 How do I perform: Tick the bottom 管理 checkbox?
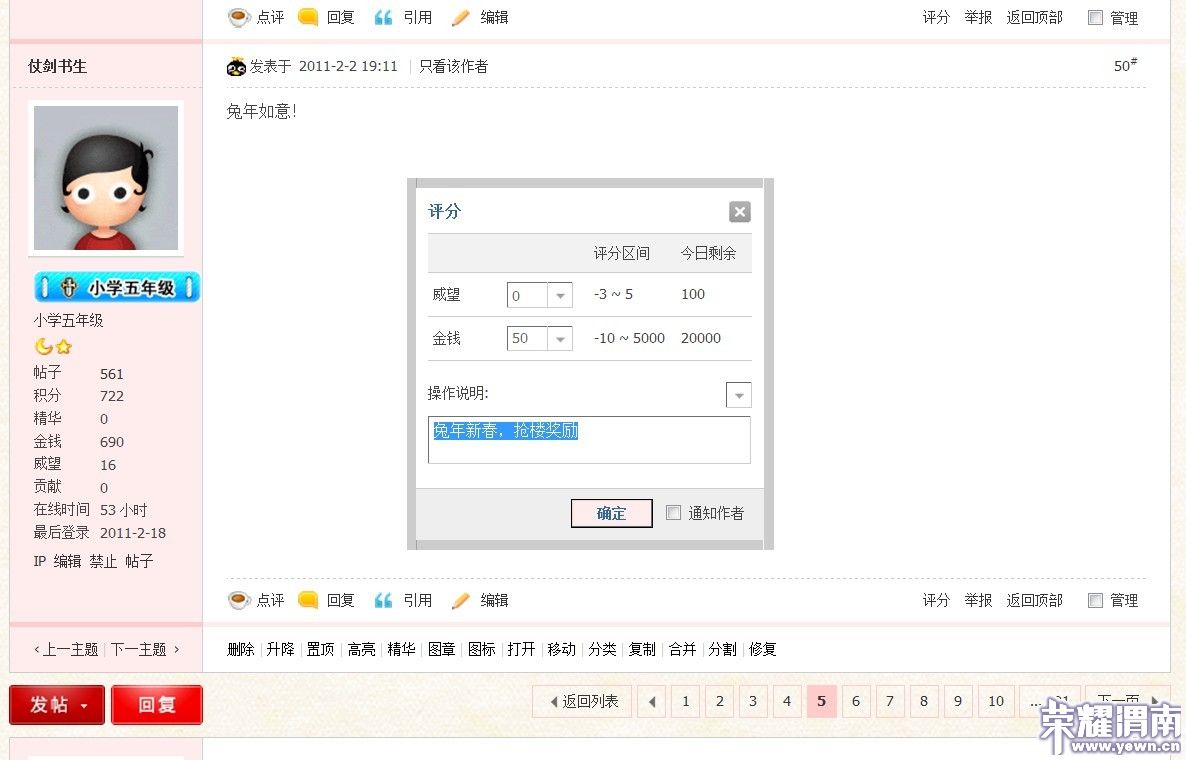point(1095,601)
